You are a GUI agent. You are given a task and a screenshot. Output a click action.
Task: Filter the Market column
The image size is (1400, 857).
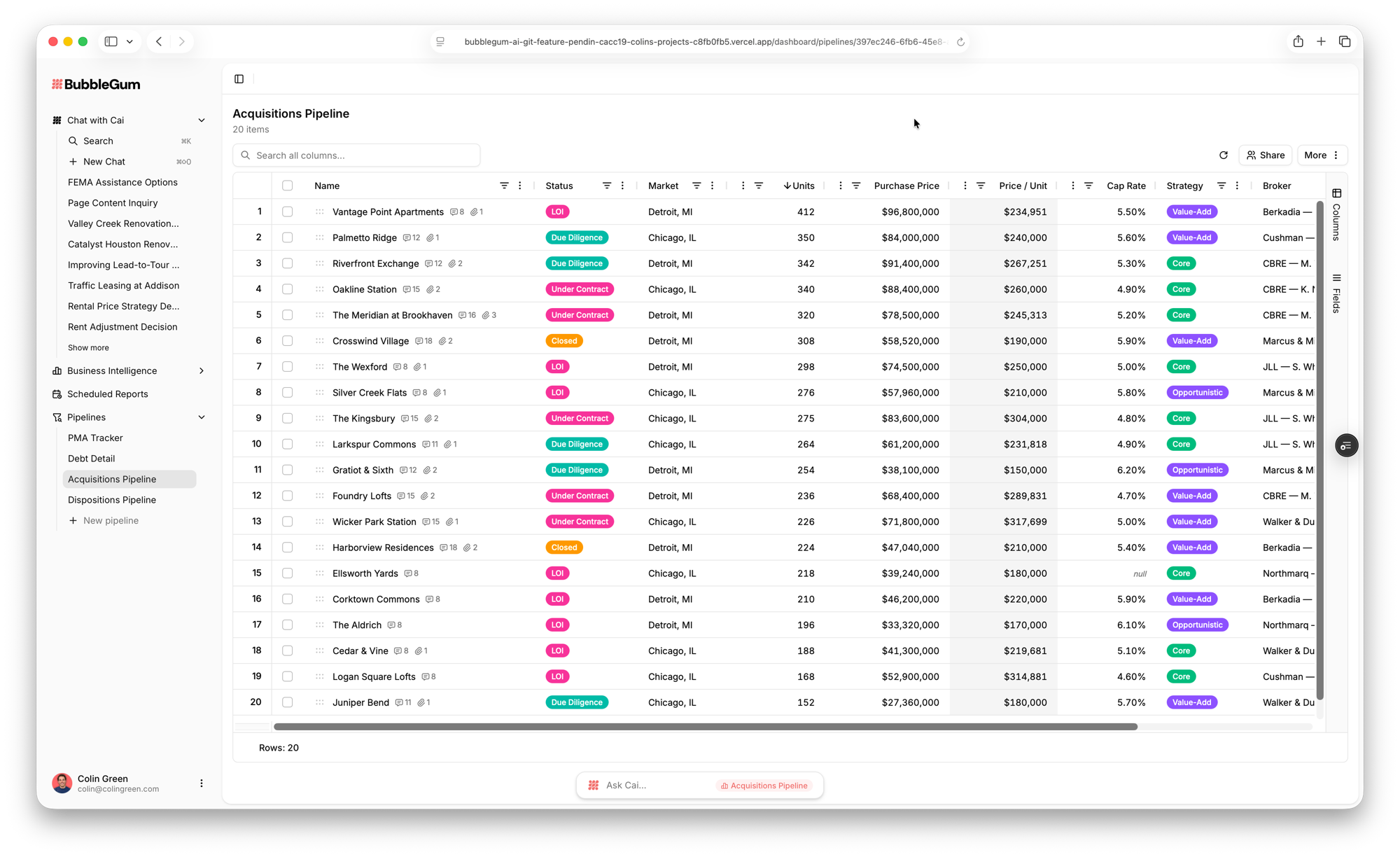coord(696,186)
